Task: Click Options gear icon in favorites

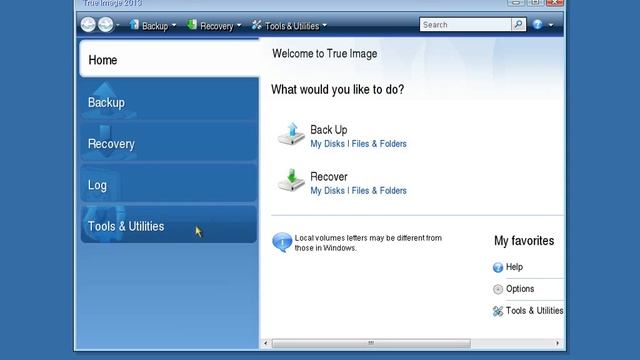Action: pos(498,289)
